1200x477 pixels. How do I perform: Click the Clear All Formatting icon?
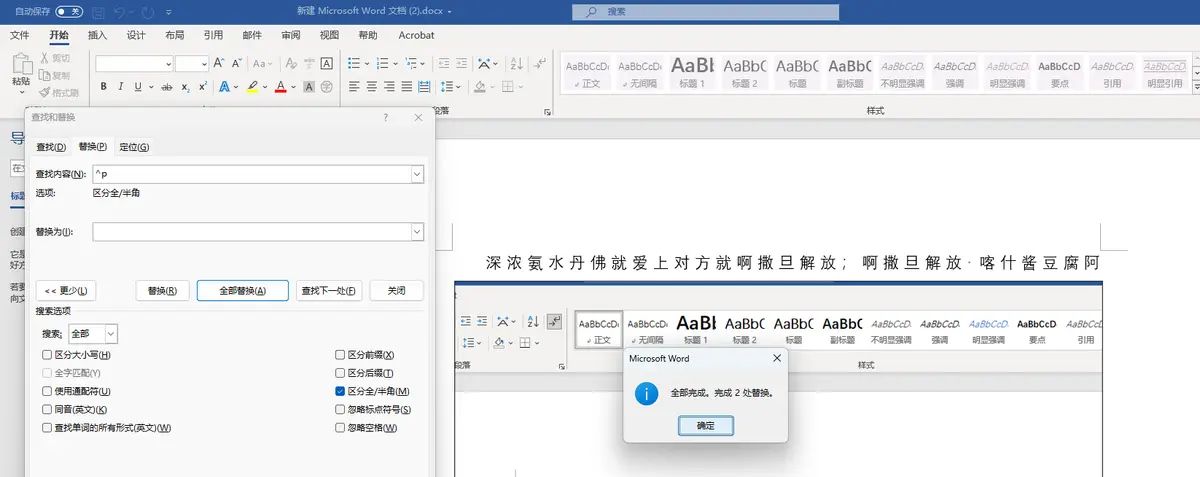(x=291, y=62)
